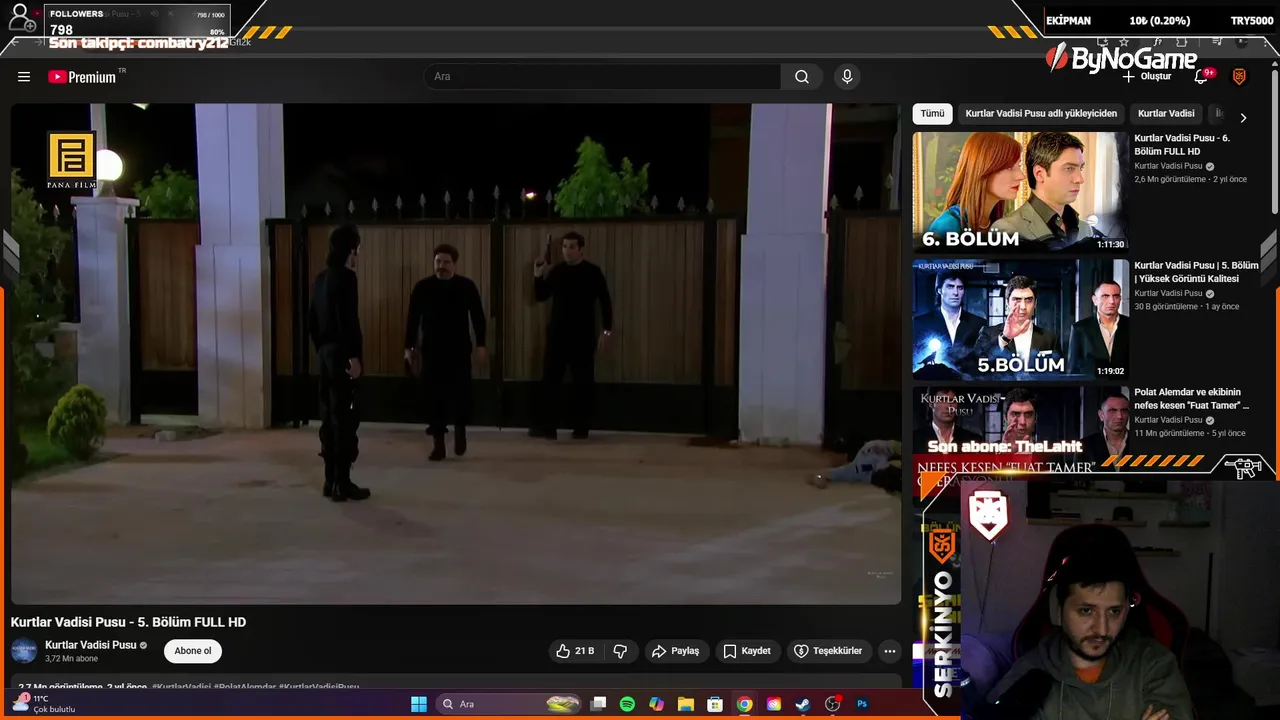Screen dimensions: 1280x720
Task: Click the main video player area
Action: (x=455, y=353)
